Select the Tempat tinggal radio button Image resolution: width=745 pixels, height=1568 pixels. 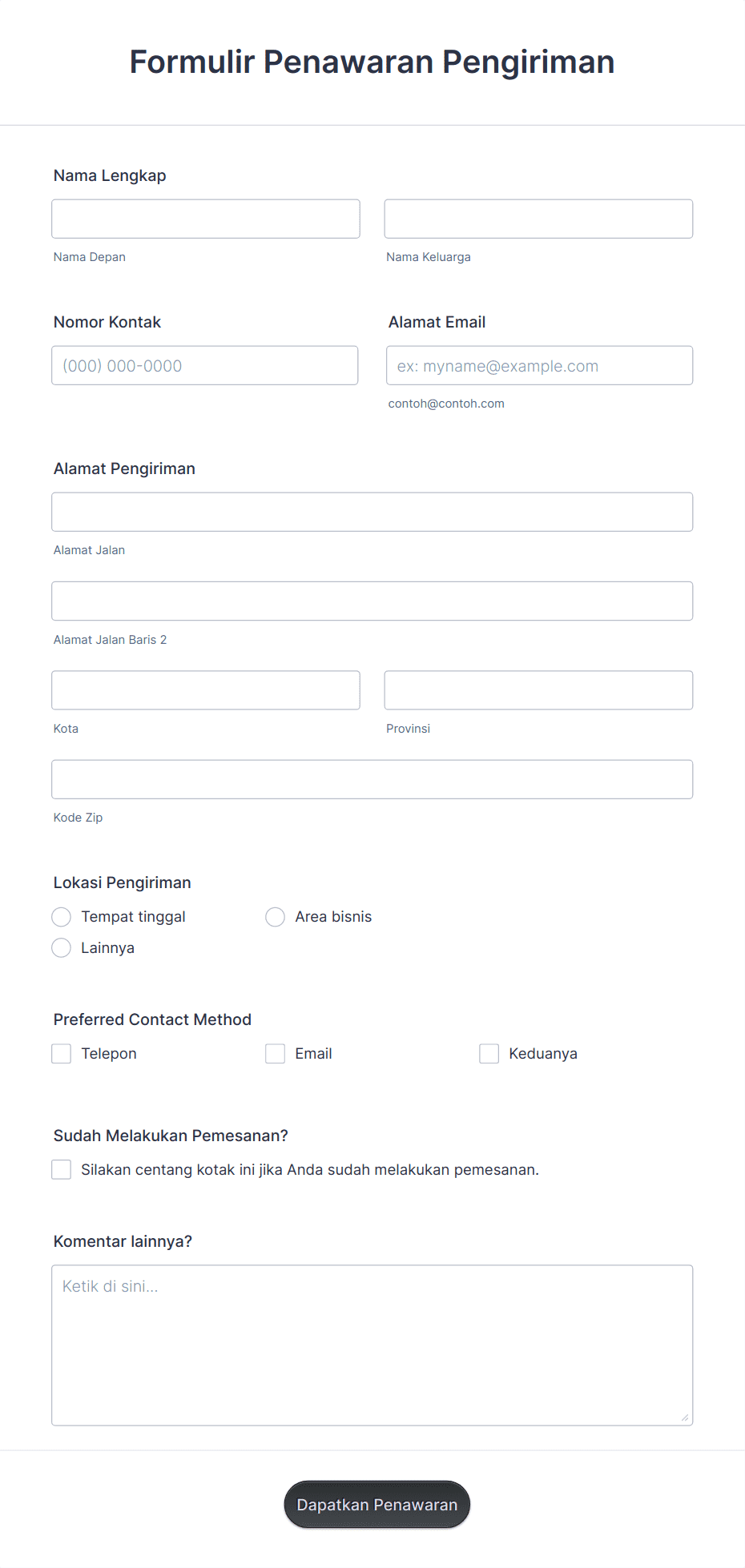tap(61, 916)
